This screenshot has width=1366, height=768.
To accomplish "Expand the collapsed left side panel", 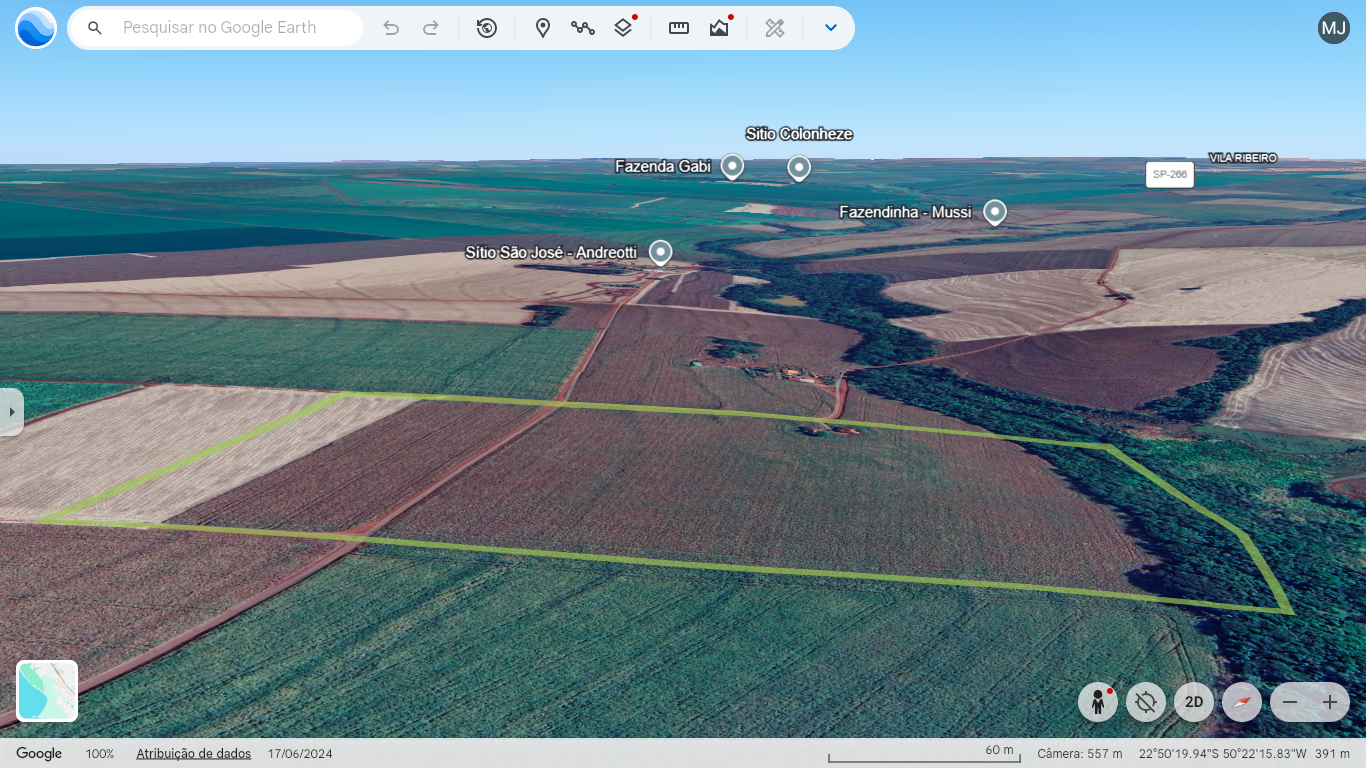I will point(11,412).
